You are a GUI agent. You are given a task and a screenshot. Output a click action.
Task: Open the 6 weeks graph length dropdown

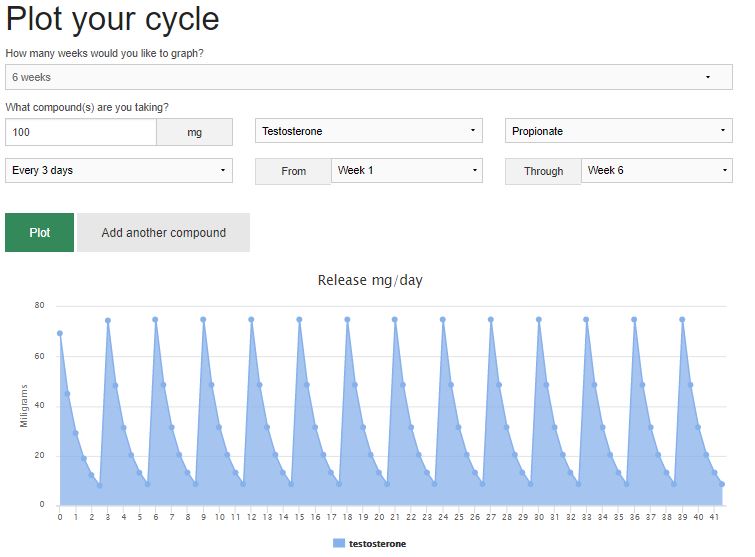tap(368, 77)
